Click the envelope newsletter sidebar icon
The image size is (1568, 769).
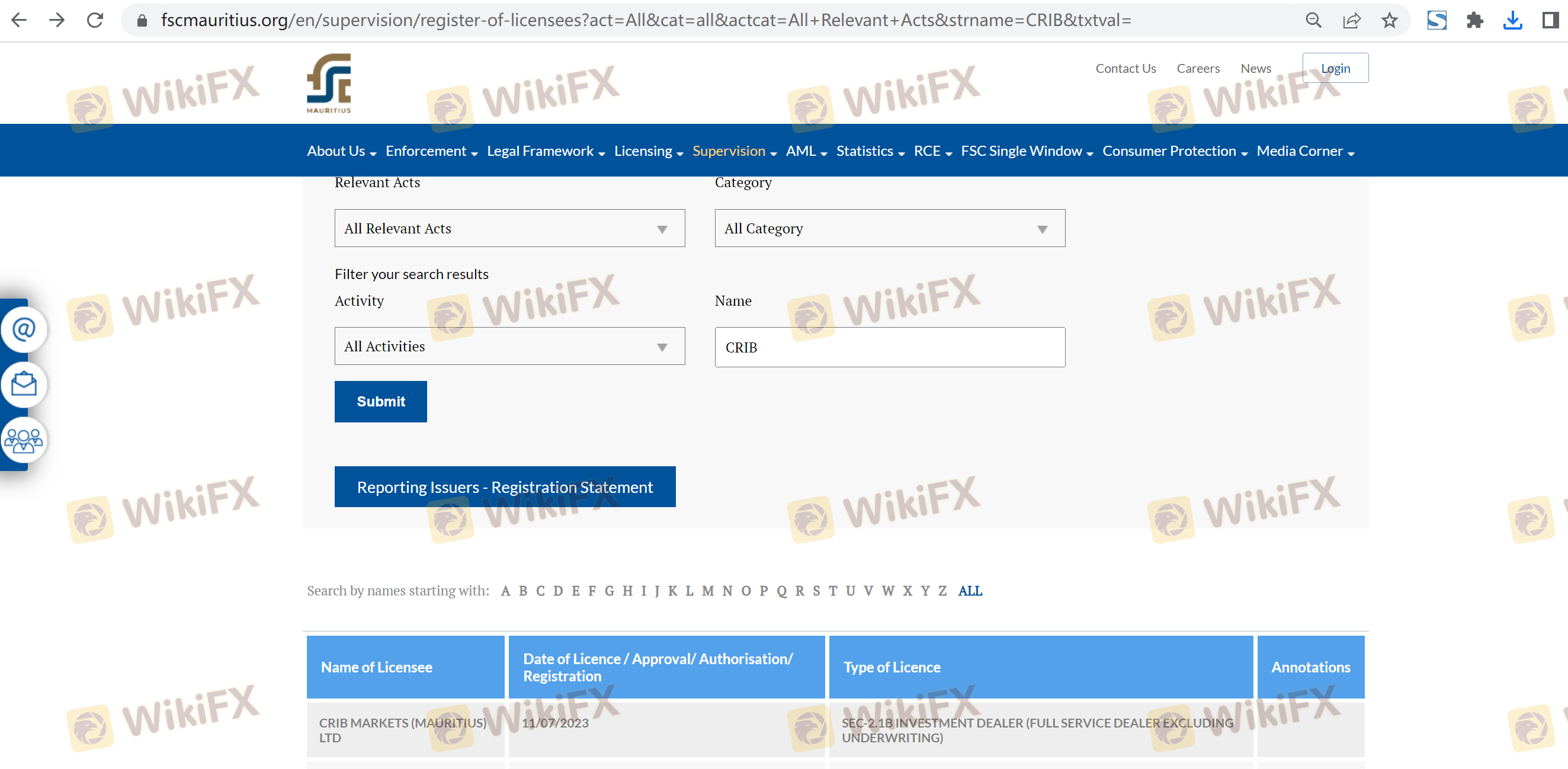click(24, 384)
